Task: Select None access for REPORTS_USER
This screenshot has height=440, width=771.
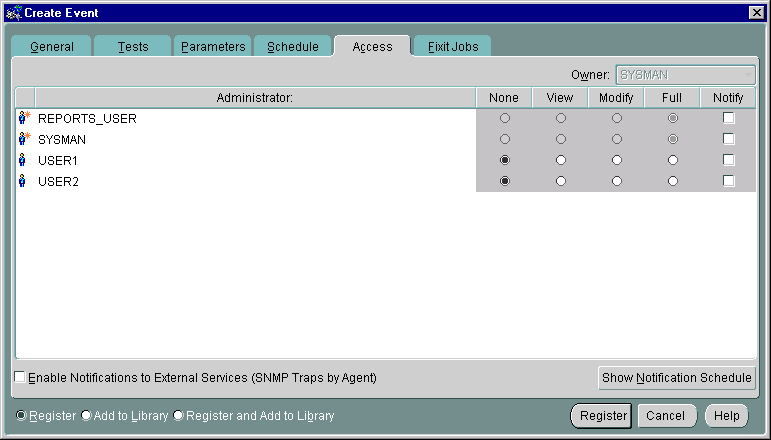Action: pyautogui.click(x=504, y=118)
